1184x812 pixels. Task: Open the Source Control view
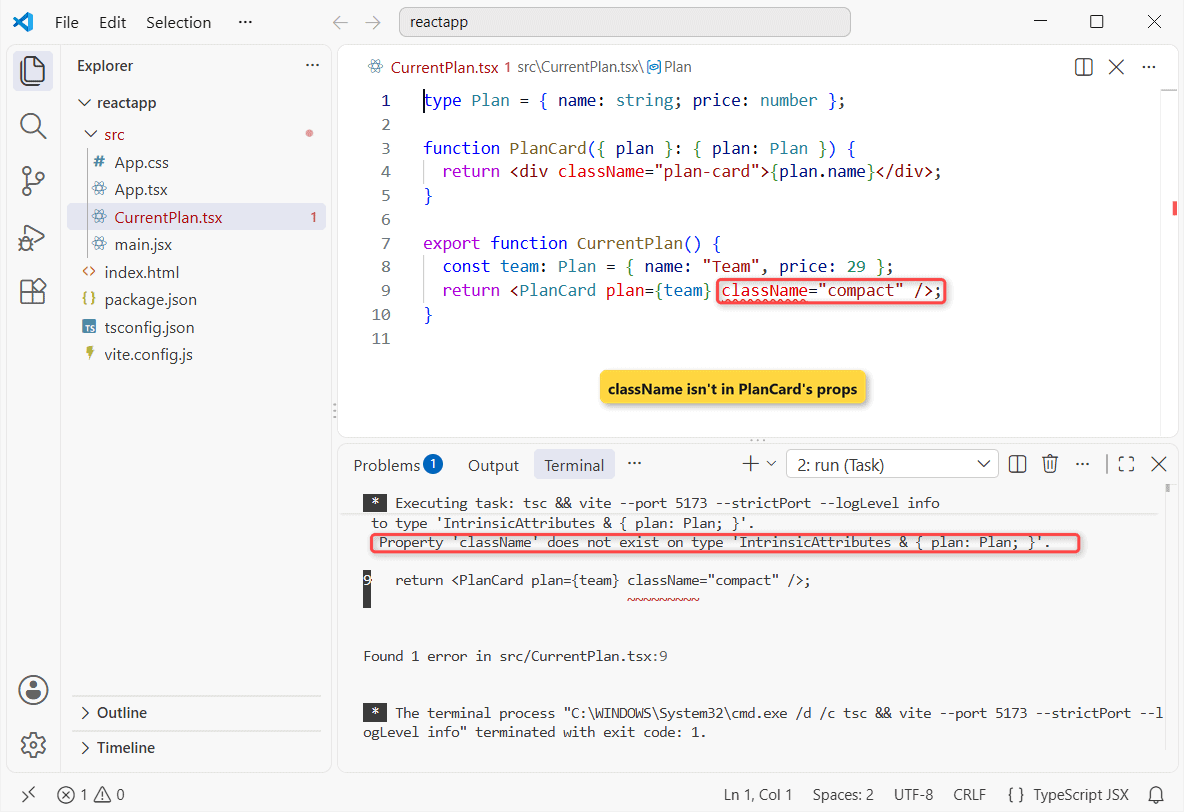[x=32, y=181]
